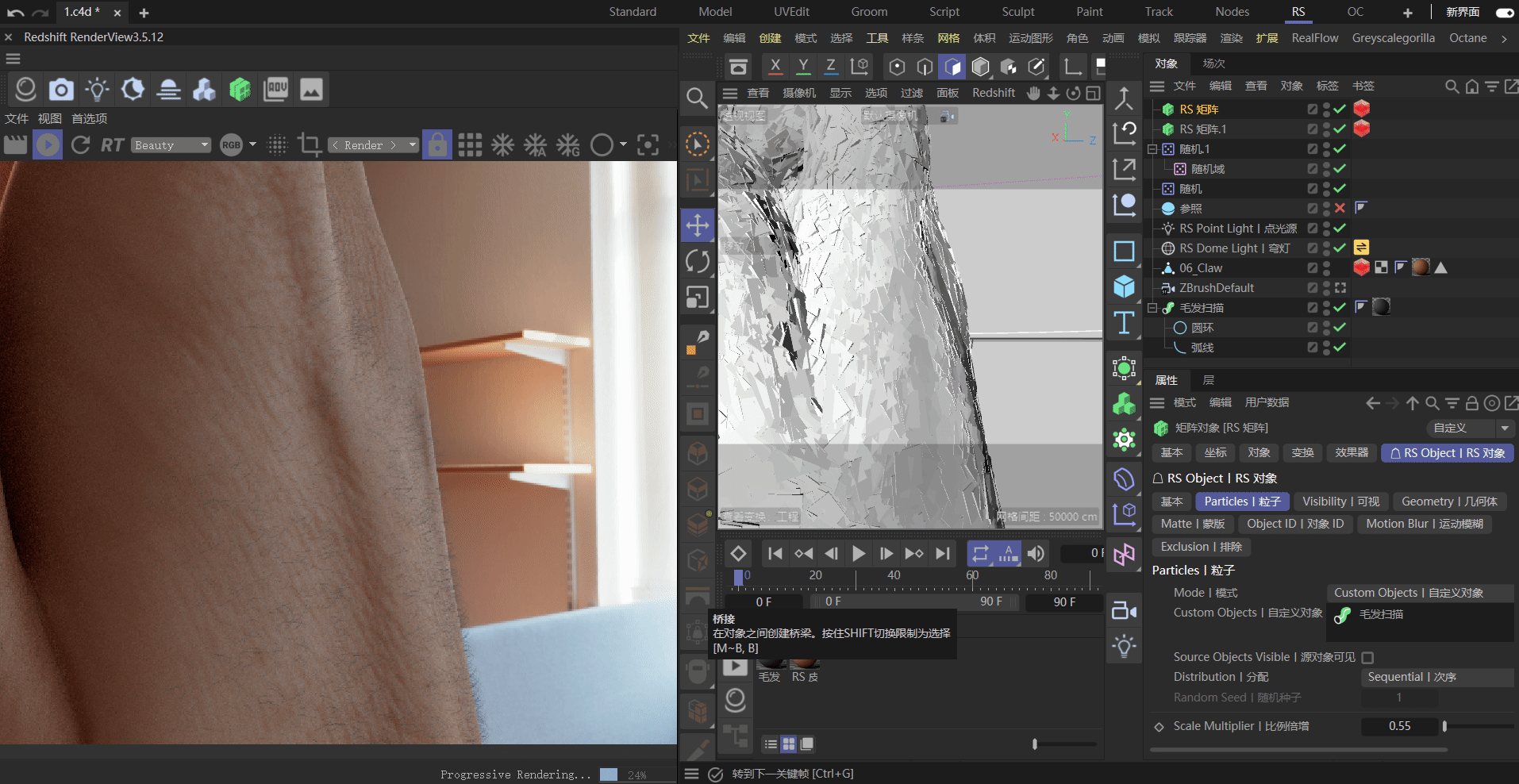Open the RealFlow menu
The image size is (1519, 784).
1314,38
